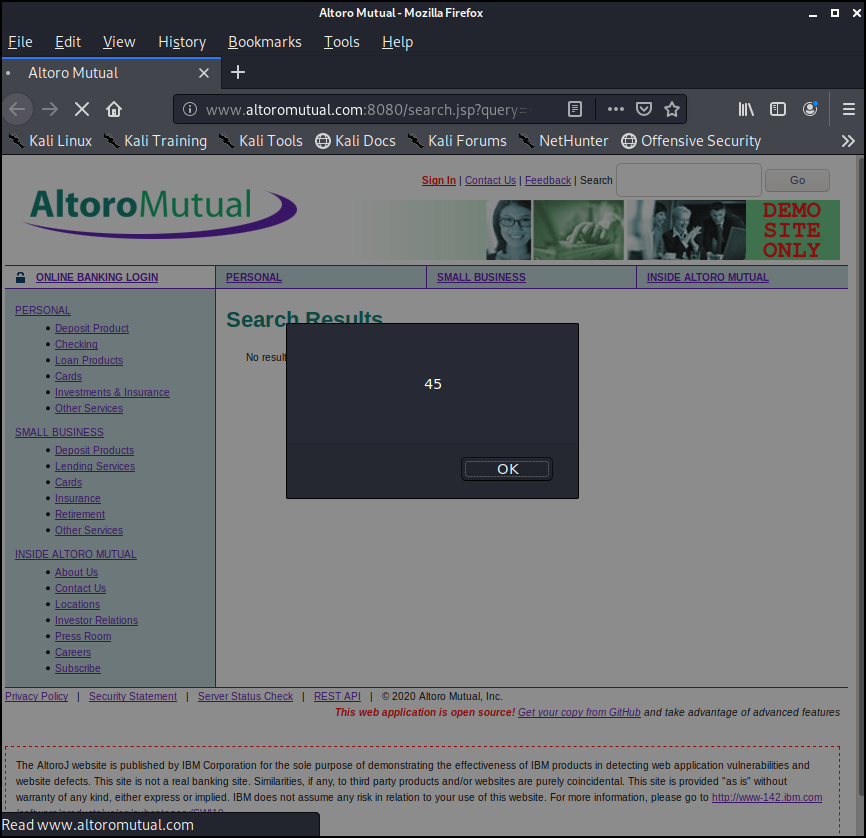Open Kali Docs bookmark
866x838 pixels.
[x=355, y=141]
